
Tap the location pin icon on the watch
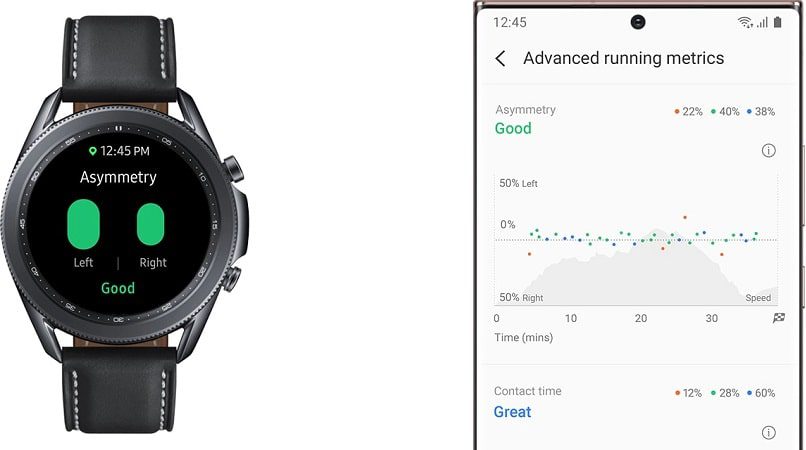click(93, 151)
